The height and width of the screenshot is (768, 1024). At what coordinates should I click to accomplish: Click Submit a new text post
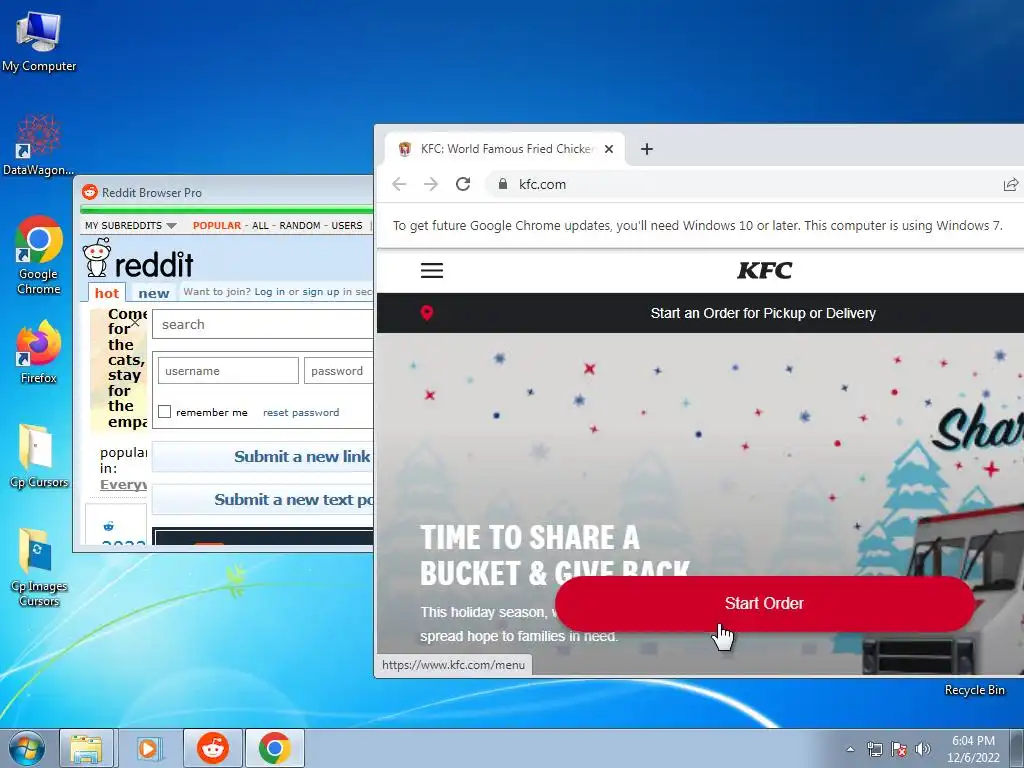[x=263, y=500]
